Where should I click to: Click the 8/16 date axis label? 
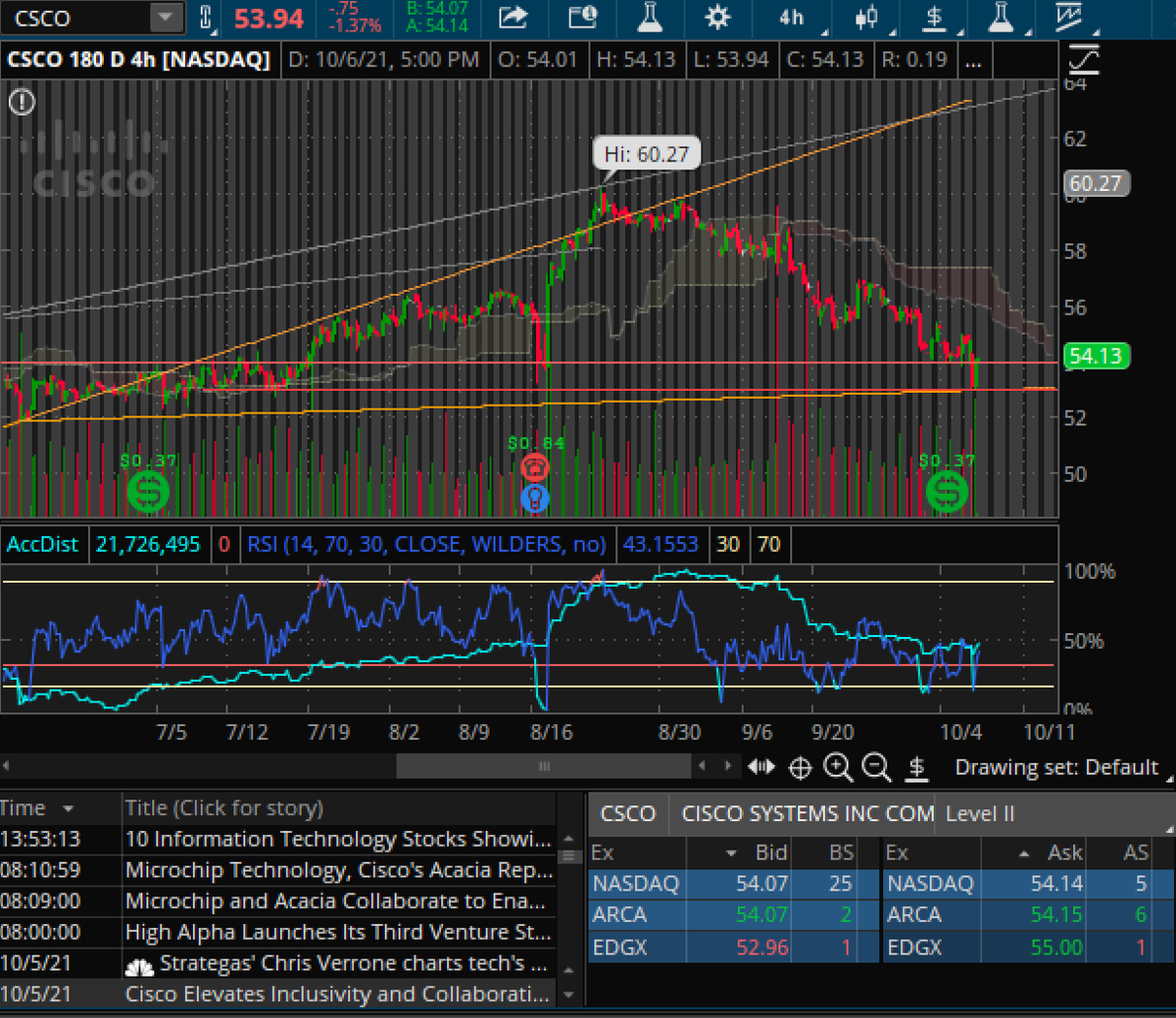tap(551, 732)
